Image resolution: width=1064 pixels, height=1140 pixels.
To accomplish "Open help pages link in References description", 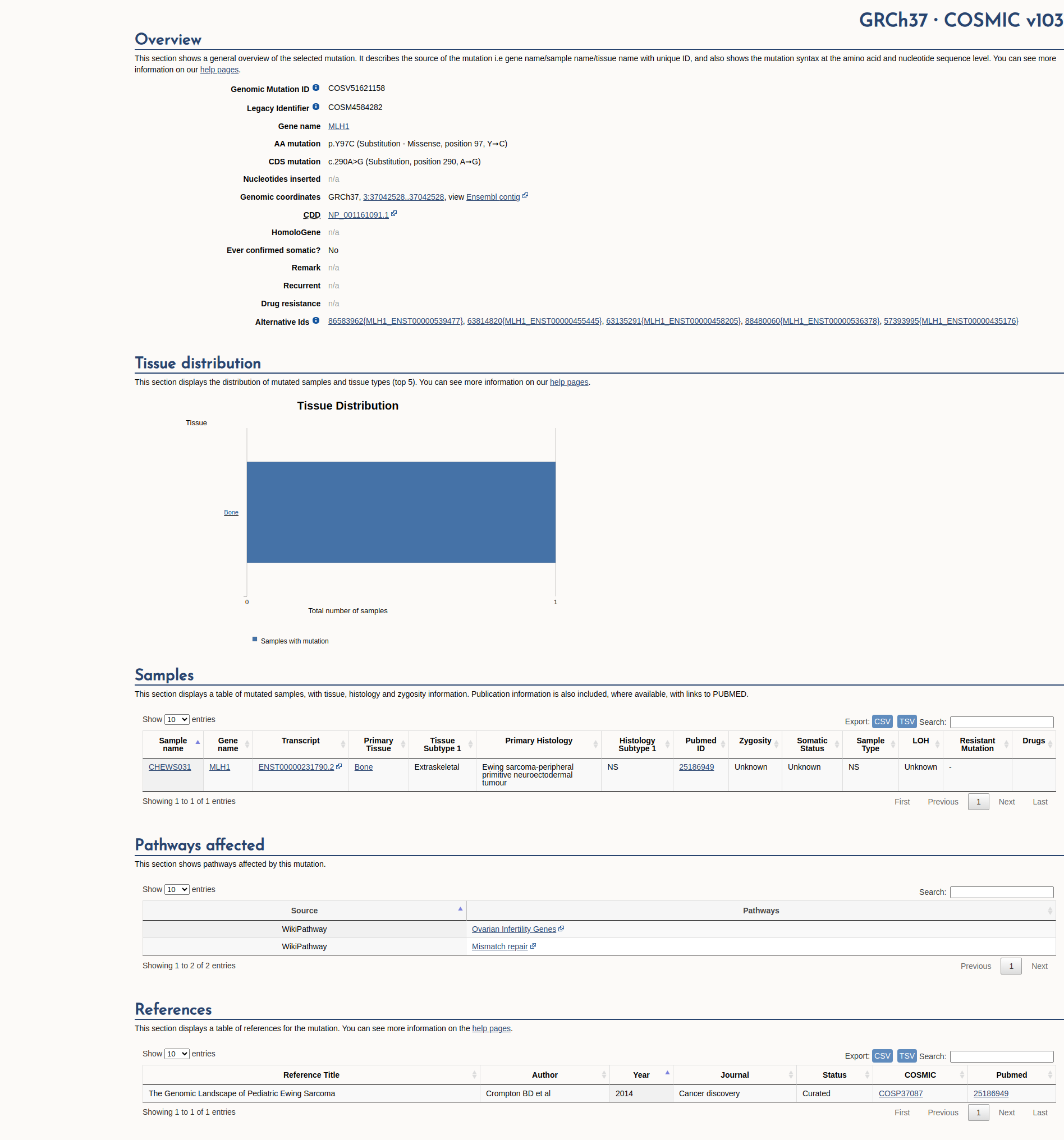I will 491,1028.
